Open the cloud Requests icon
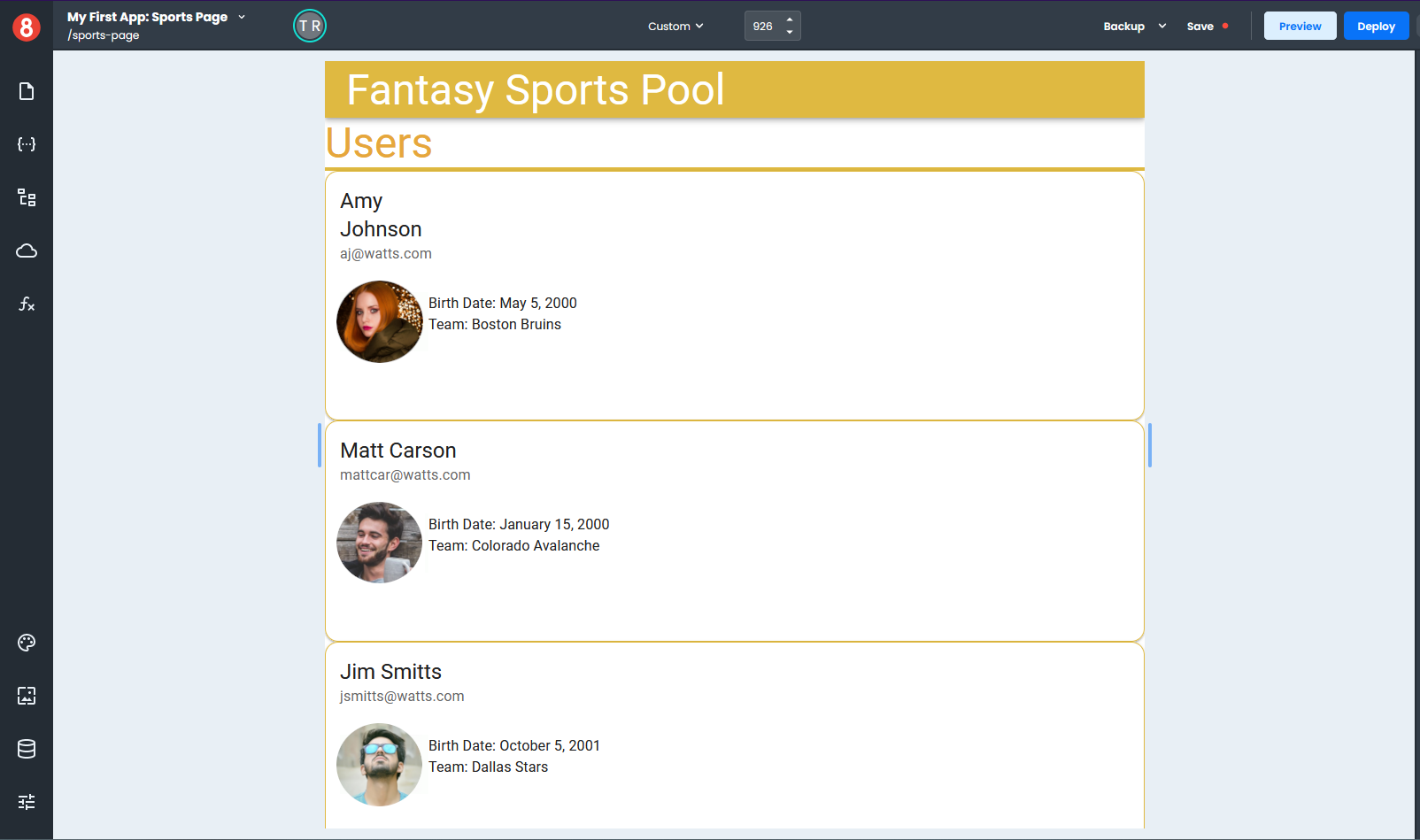 pyautogui.click(x=27, y=251)
